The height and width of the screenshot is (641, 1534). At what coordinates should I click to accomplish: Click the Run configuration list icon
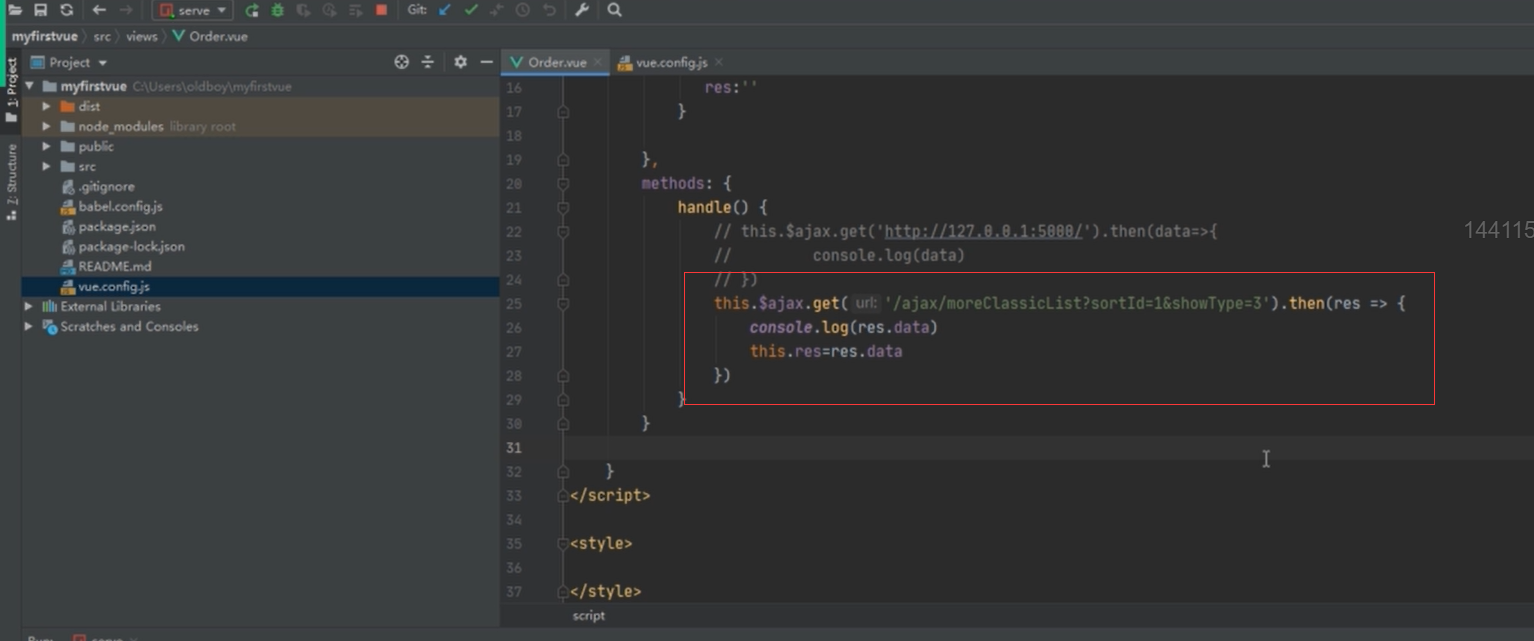[x=355, y=10]
